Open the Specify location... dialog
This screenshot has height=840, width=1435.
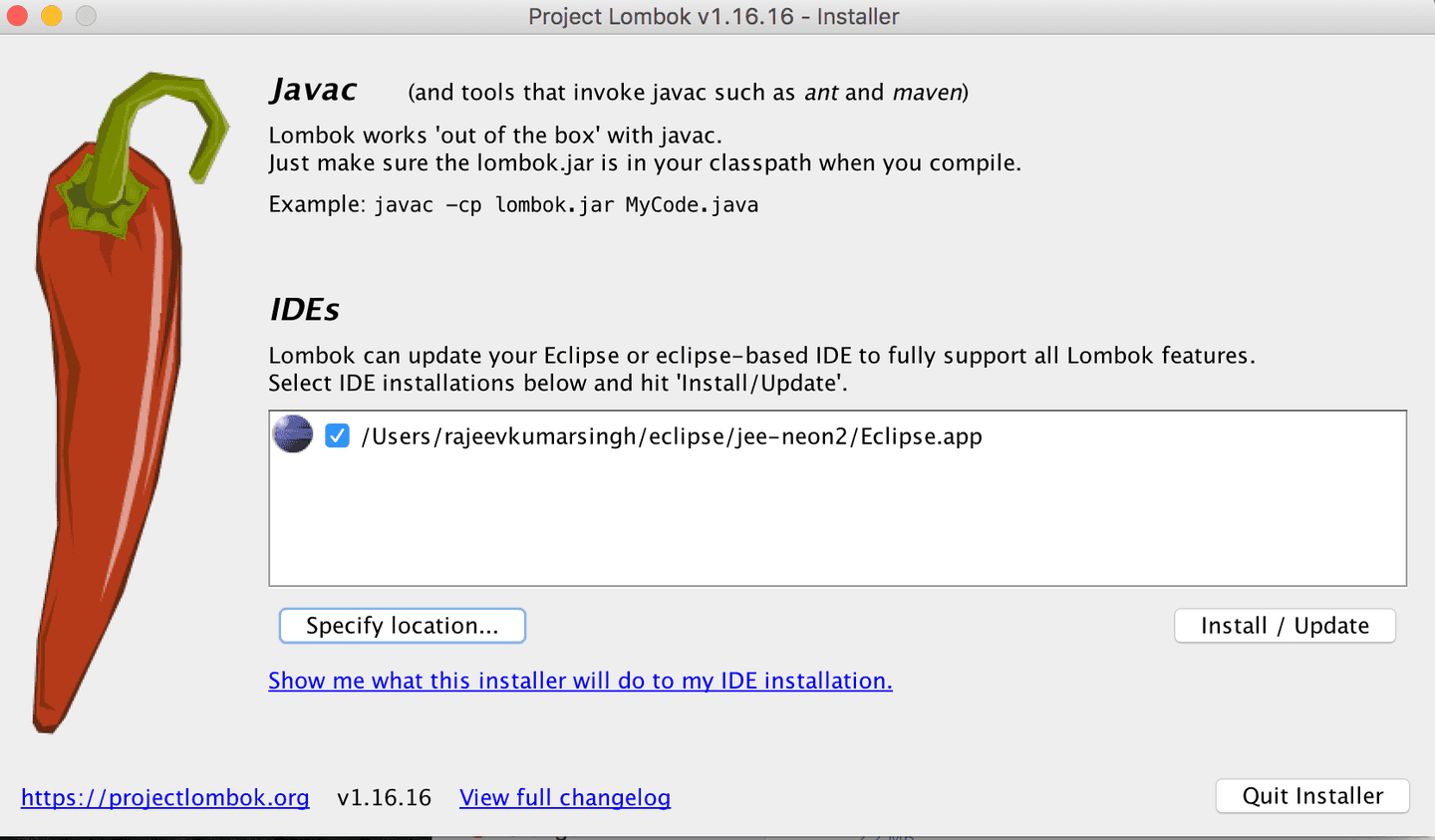coord(402,626)
